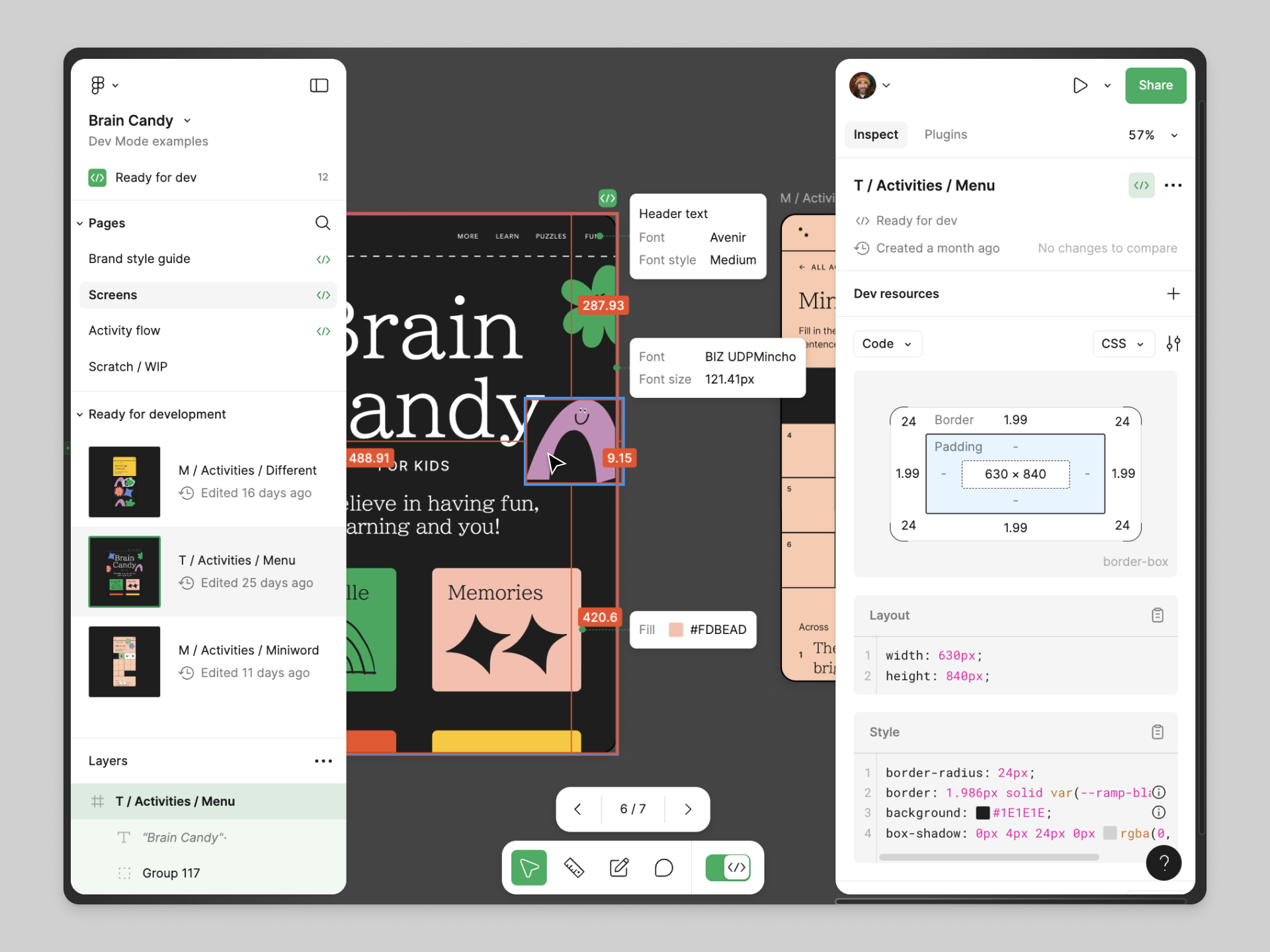Image resolution: width=1270 pixels, height=952 pixels.
Task: Expand the Brain Candy project dropdown
Action: 192,120
